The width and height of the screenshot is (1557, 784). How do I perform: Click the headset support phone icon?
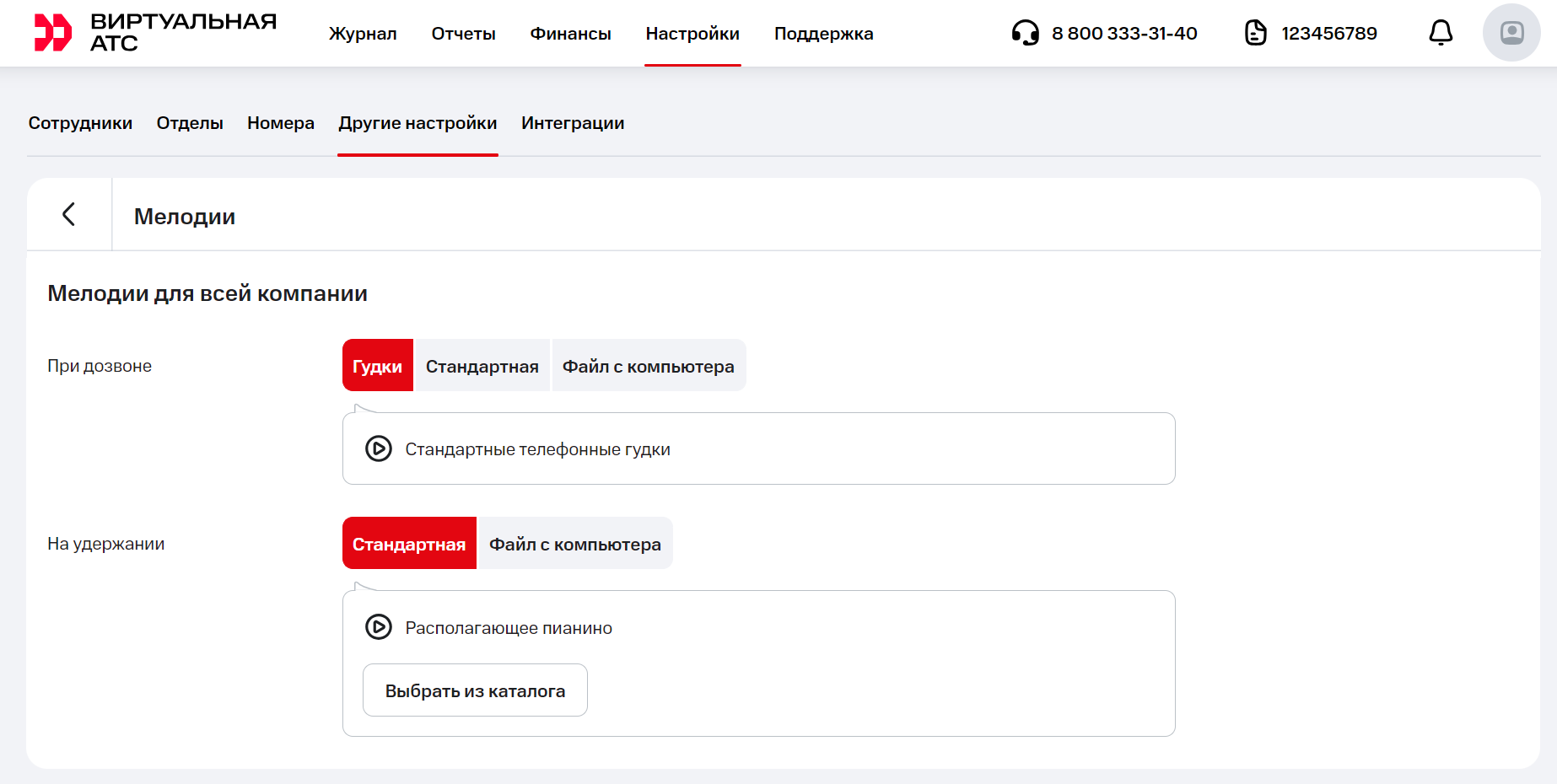click(1025, 33)
